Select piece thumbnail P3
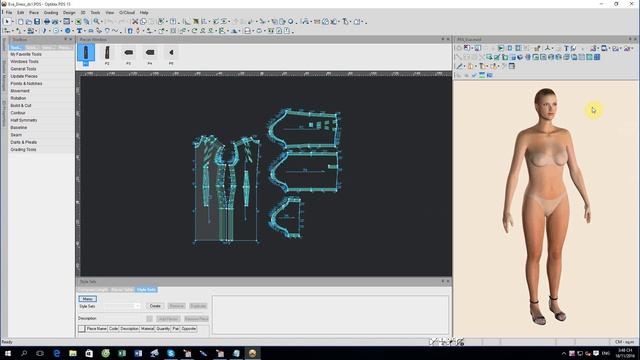 [x=129, y=55]
